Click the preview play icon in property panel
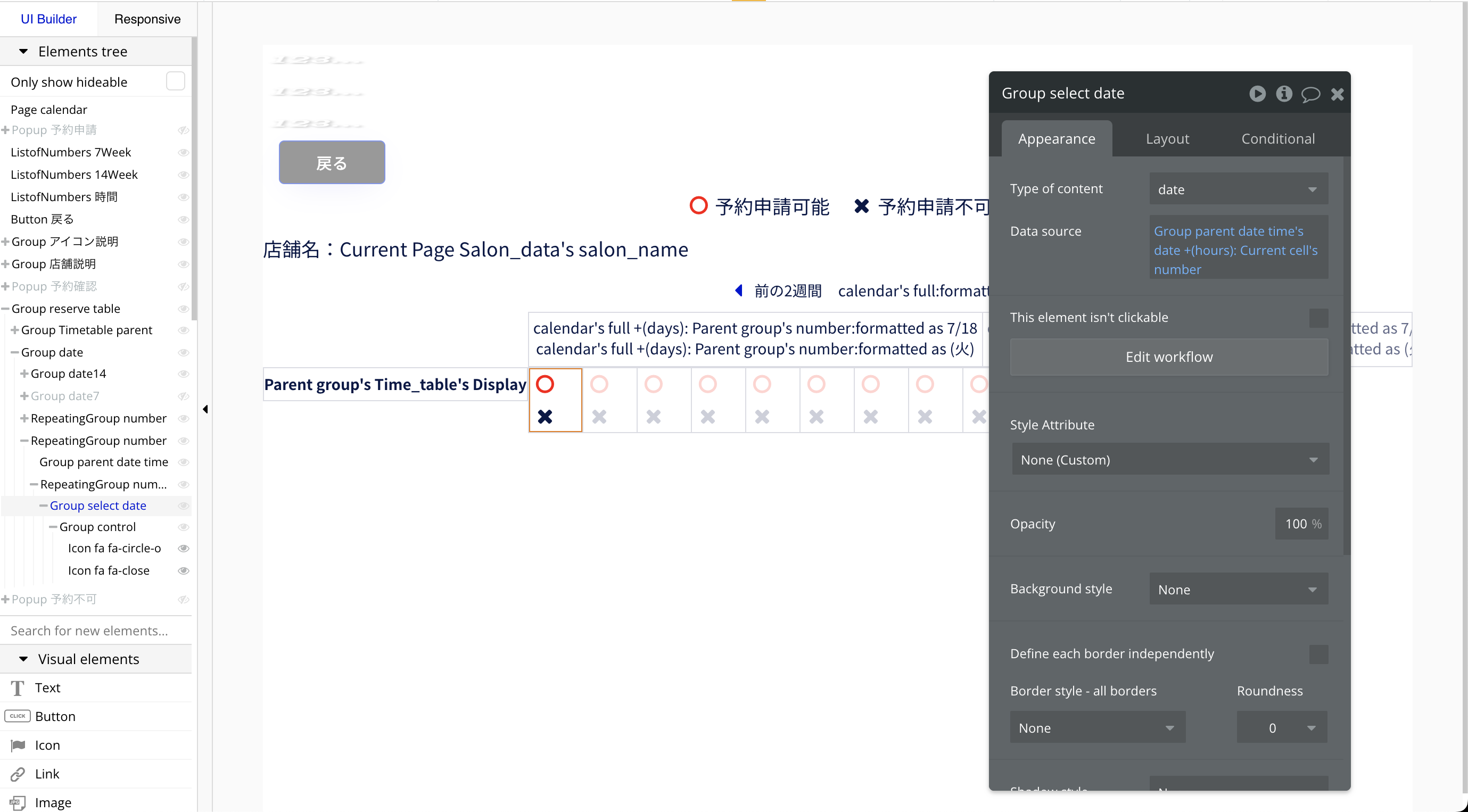Image resolution: width=1468 pixels, height=812 pixels. pyautogui.click(x=1257, y=94)
